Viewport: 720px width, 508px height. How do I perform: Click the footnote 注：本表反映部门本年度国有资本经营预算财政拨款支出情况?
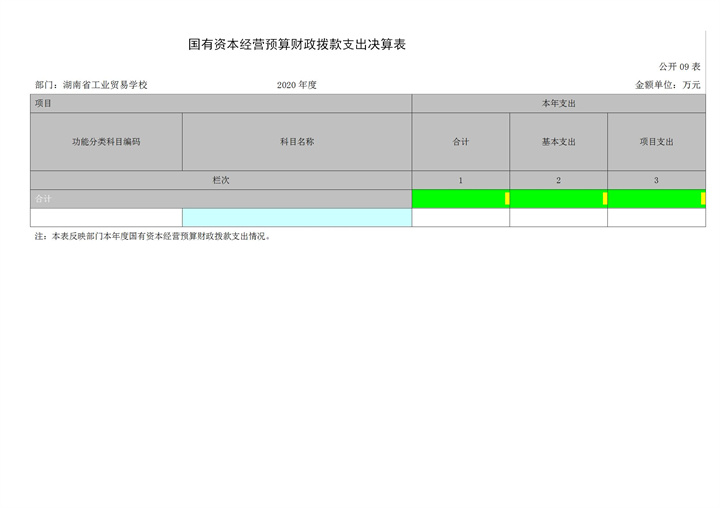pos(153,237)
